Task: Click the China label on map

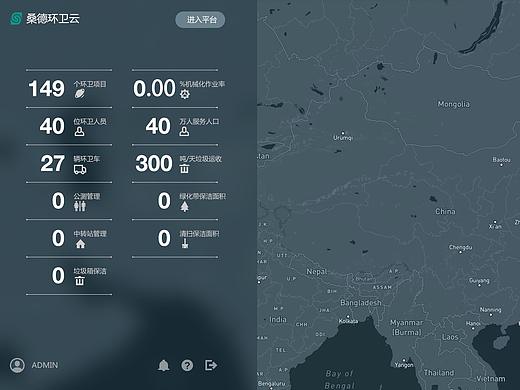Action: [445, 211]
